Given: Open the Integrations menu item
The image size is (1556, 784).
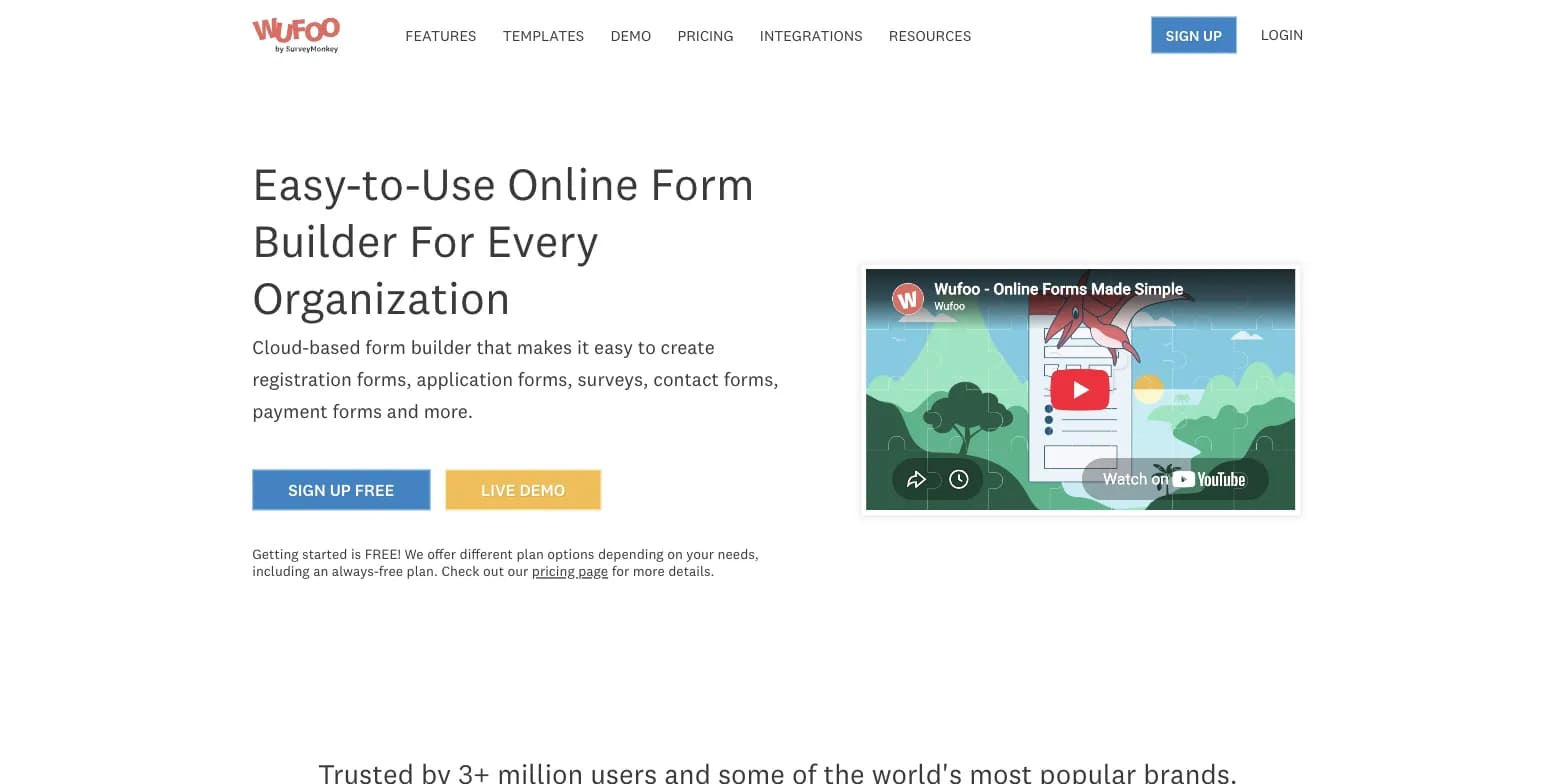Looking at the screenshot, I should [811, 36].
